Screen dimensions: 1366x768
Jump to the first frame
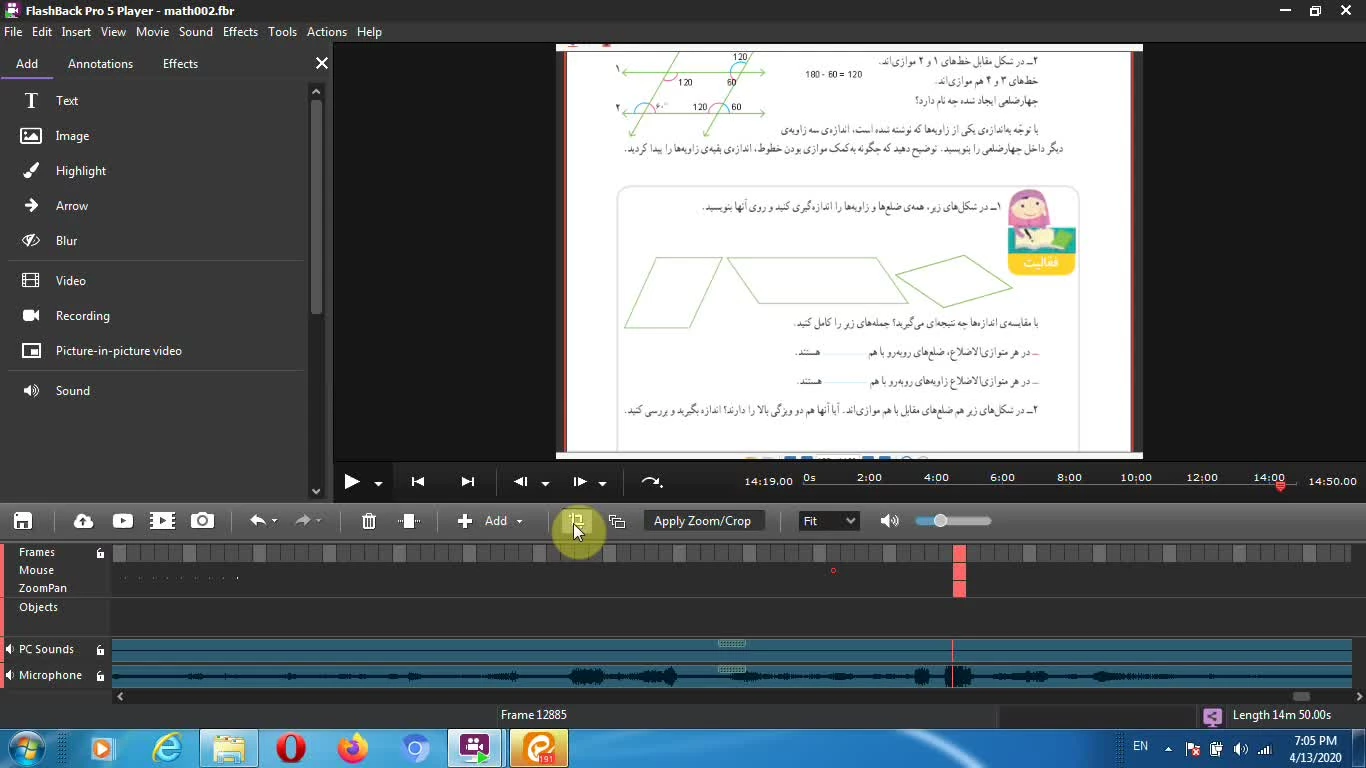point(418,482)
